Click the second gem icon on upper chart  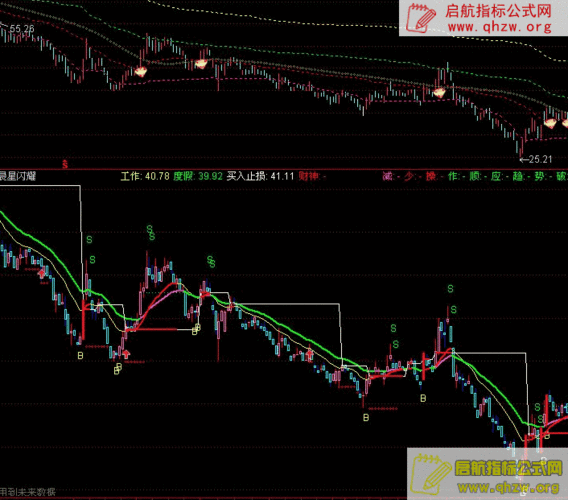tap(201, 64)
